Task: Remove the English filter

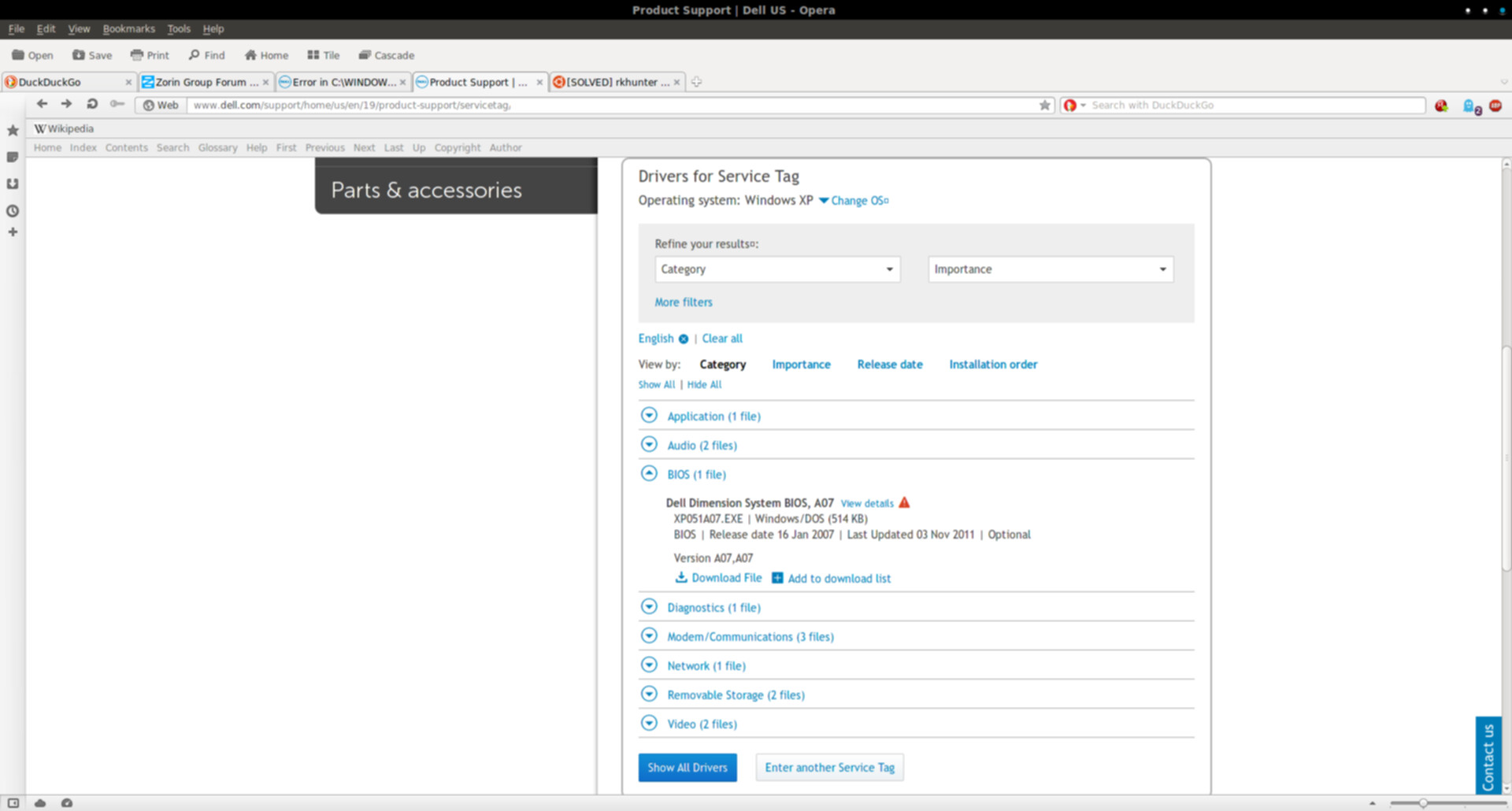Action: (x=684, y=339)
